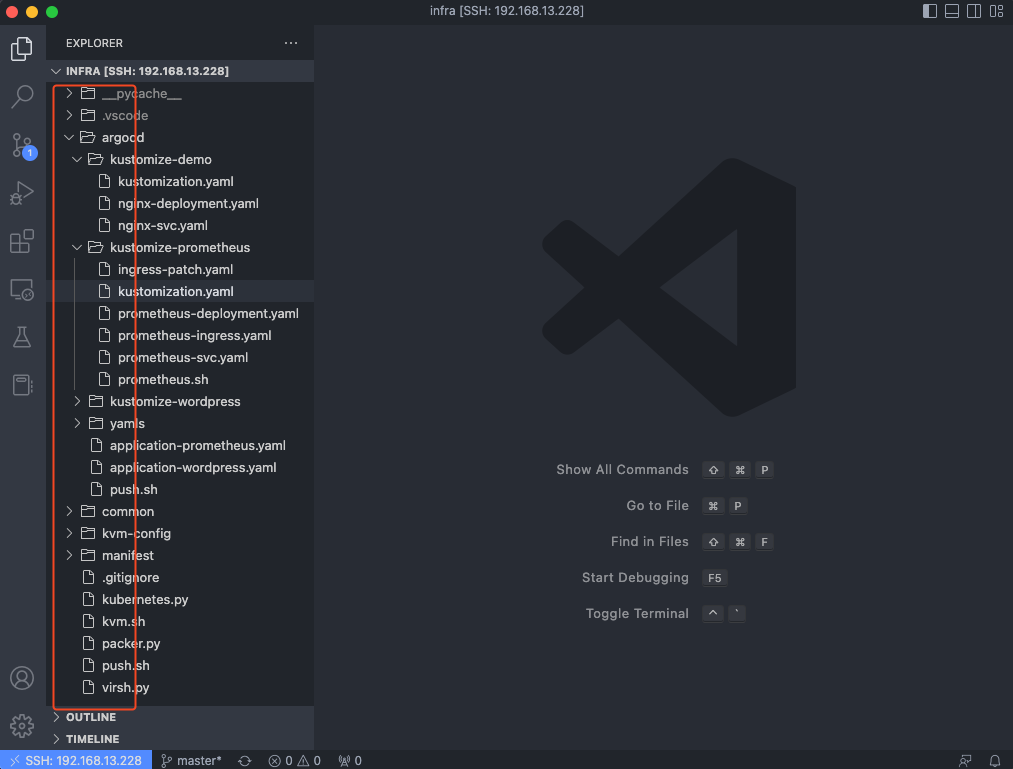Open the Testing flask view
The height and width of the screenshot is (769, 1013).
click(x=22, y=337)
